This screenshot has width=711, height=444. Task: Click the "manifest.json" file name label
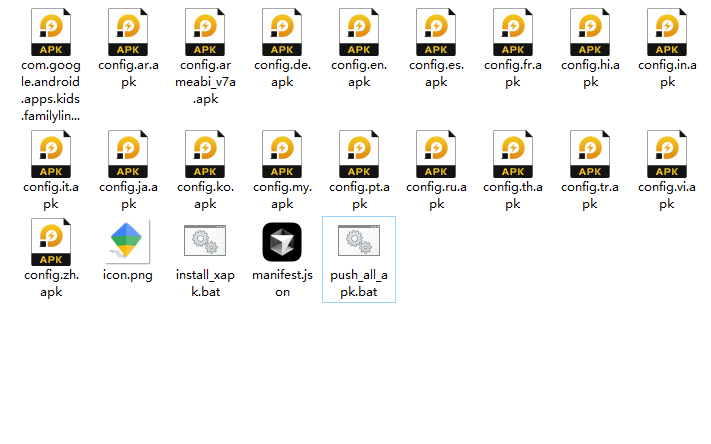point(282,283)
